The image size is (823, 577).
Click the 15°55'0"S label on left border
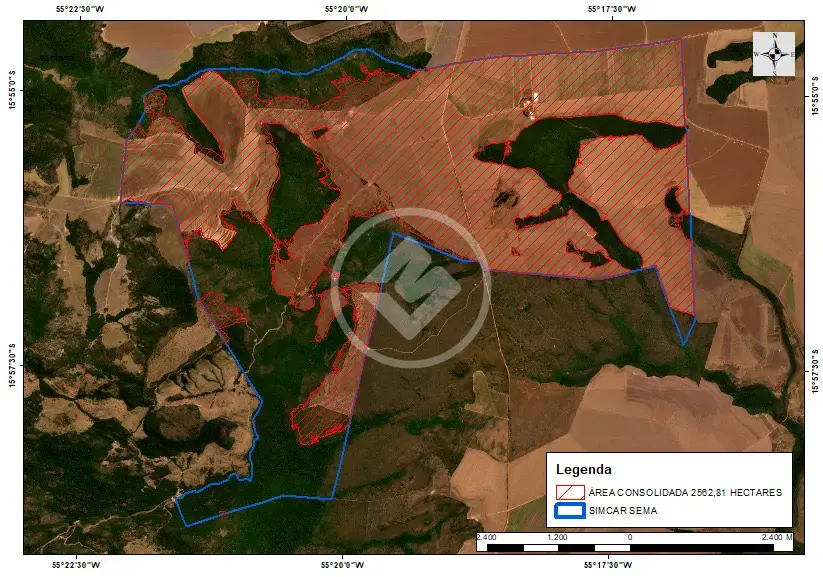tap(12, 90)
